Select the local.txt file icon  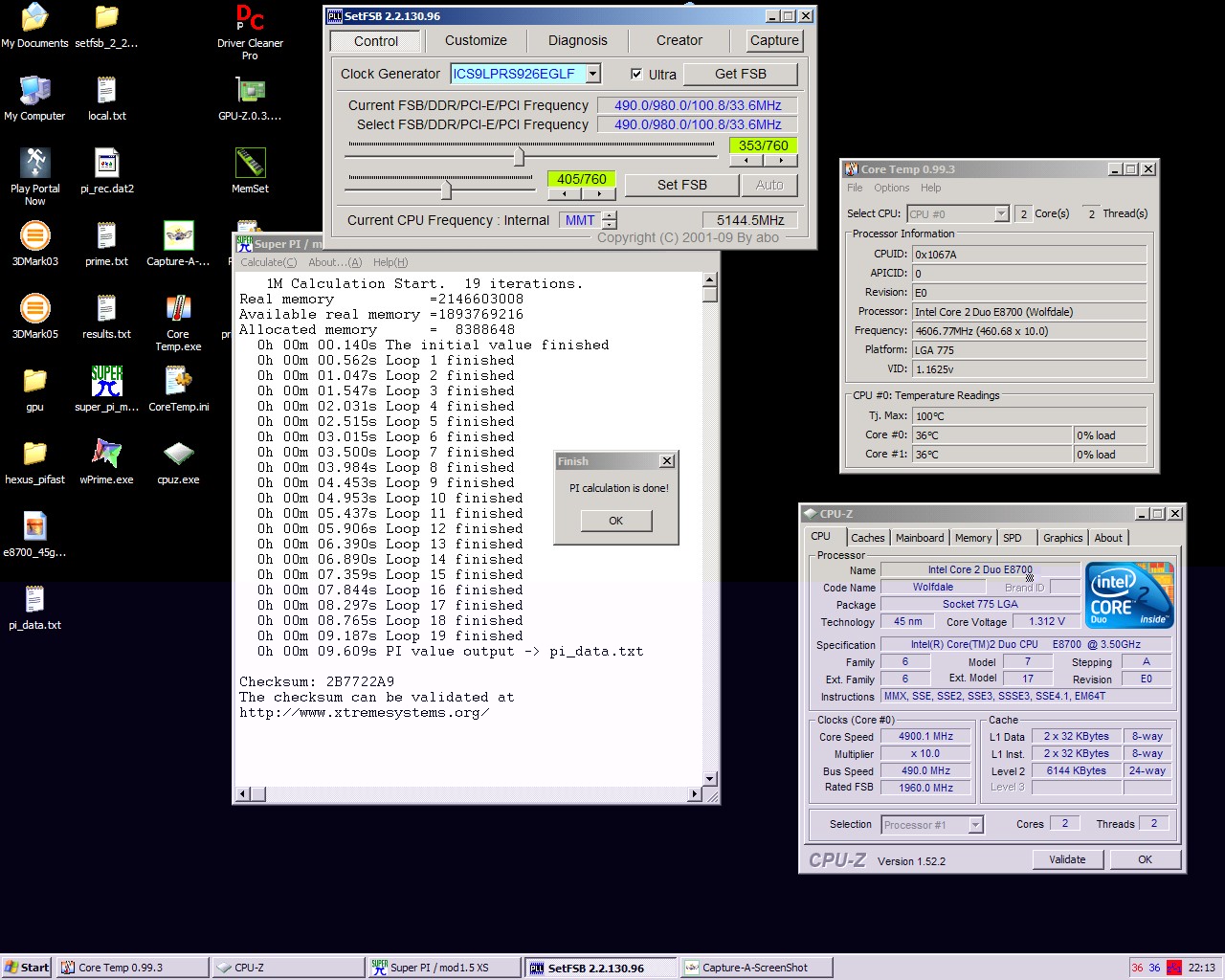(x=106, y=99)
